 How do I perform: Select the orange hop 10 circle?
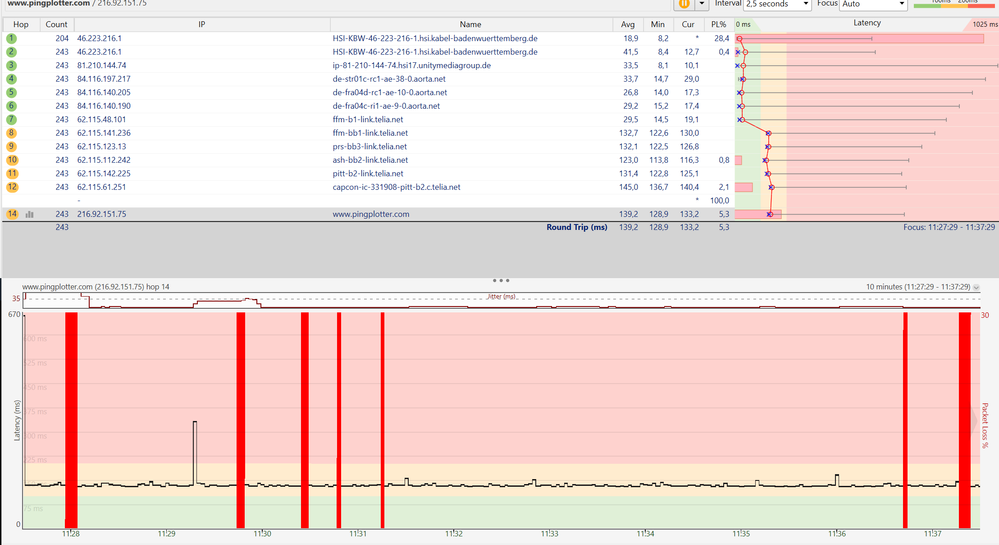(11, 160)
